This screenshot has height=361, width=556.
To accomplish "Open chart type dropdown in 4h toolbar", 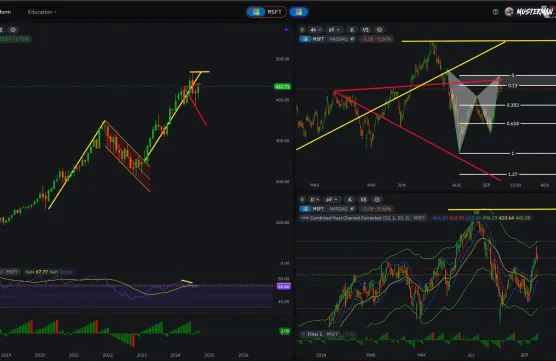I will click(334, 30).
